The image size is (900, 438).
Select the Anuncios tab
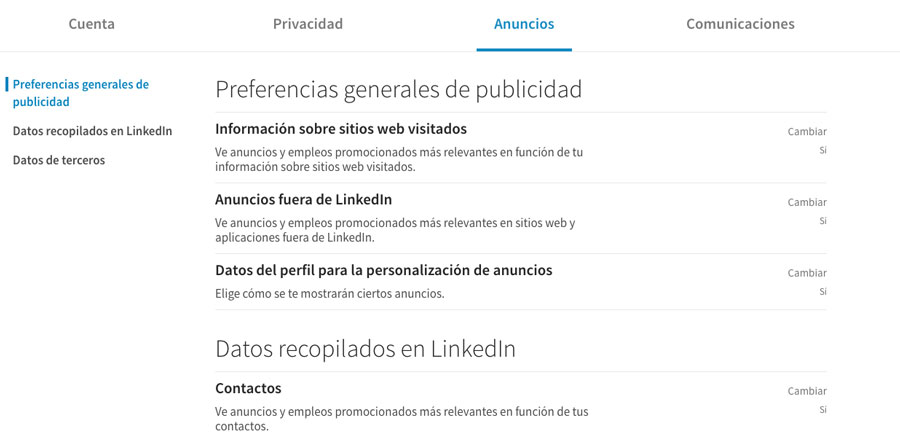pos(524,24)
